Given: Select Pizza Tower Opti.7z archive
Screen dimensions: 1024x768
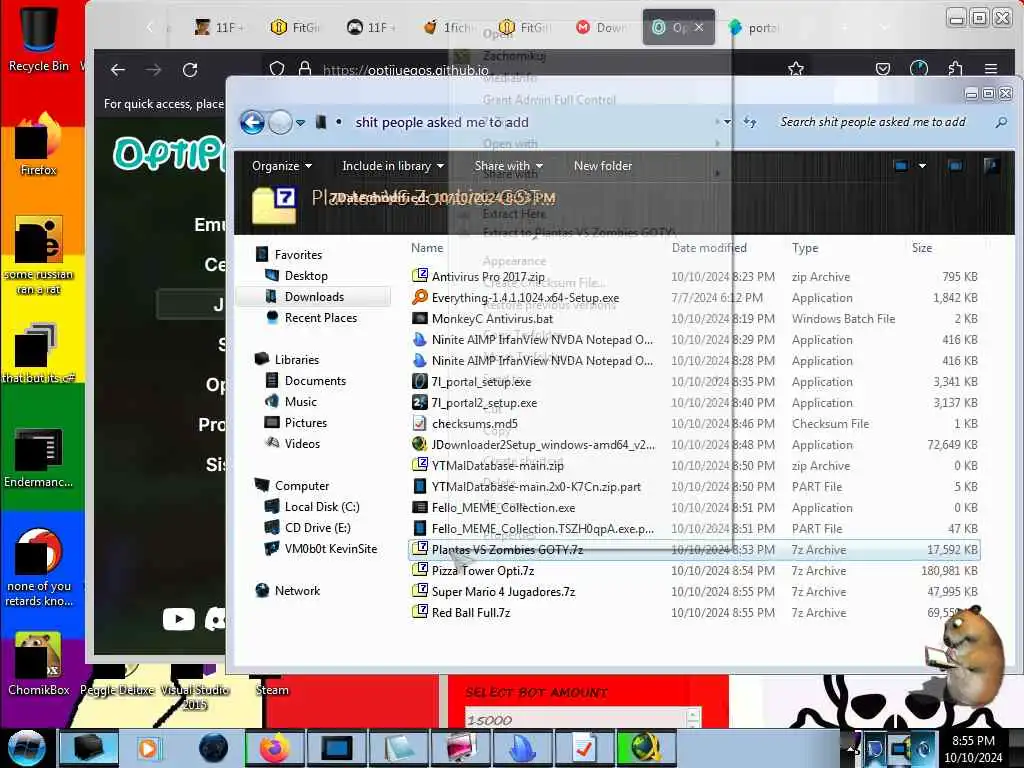Looking at the screenshot, I should coord(482,570).
